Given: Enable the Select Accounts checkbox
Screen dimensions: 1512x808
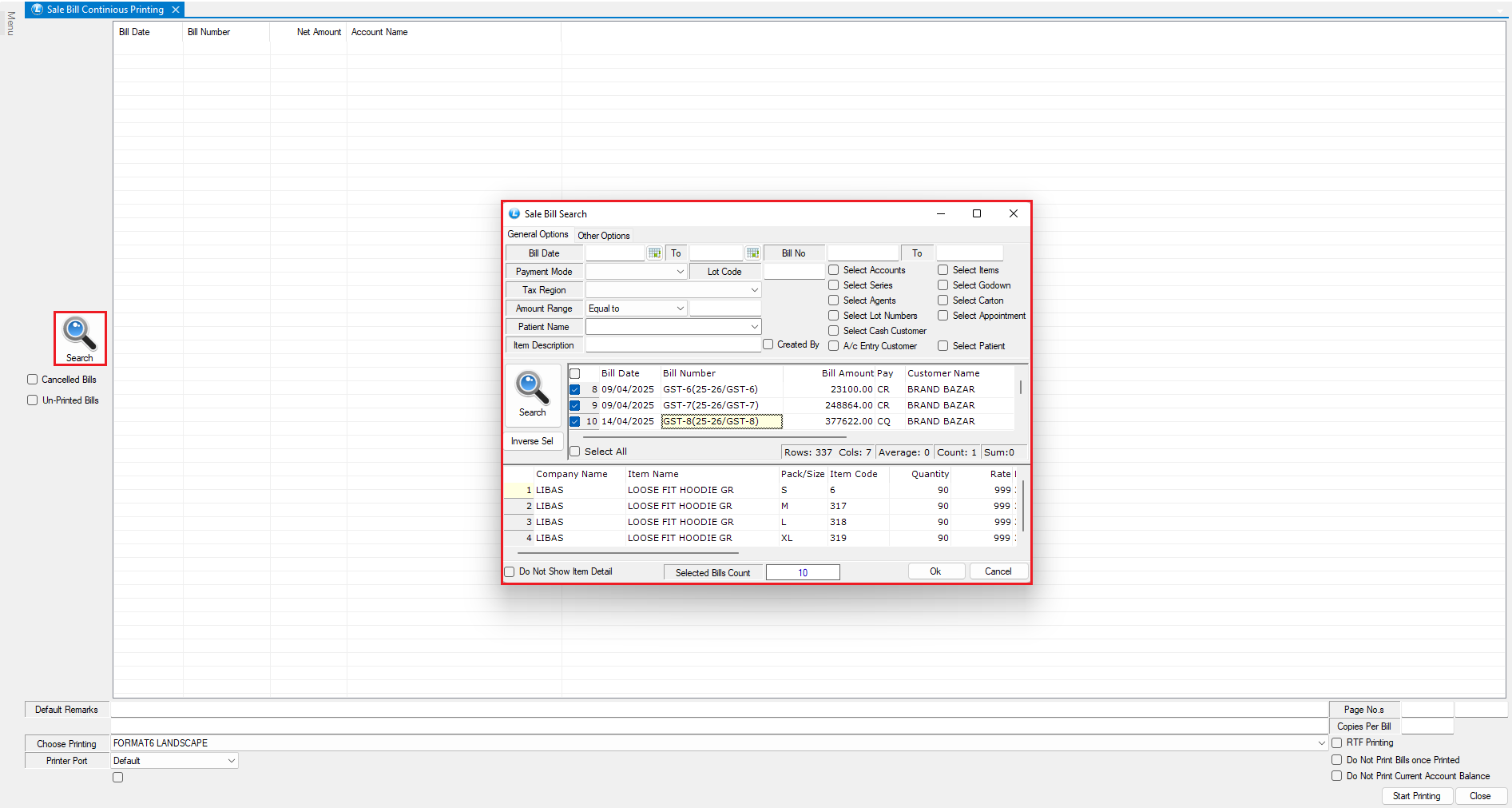Looking at the screenshot, I should click(834, 270).
